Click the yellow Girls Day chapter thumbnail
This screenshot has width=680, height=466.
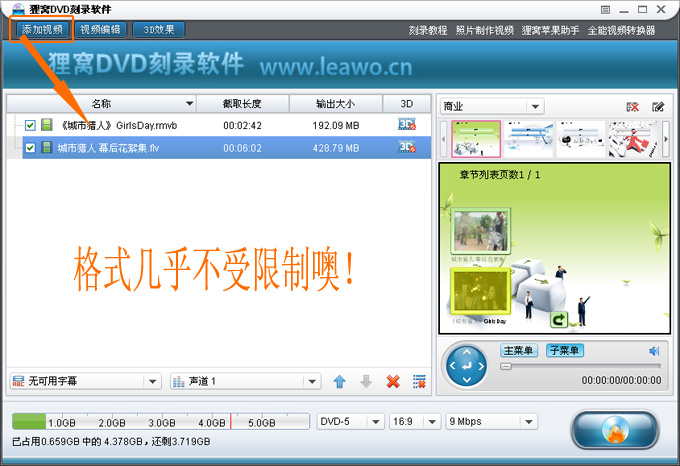[x=481, y=290]
